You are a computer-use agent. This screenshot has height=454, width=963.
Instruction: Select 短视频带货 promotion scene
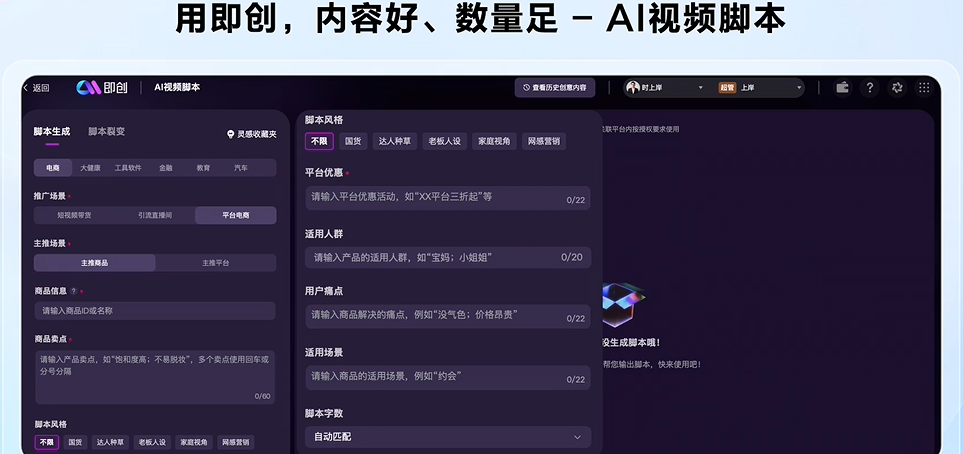click(74, 215)
